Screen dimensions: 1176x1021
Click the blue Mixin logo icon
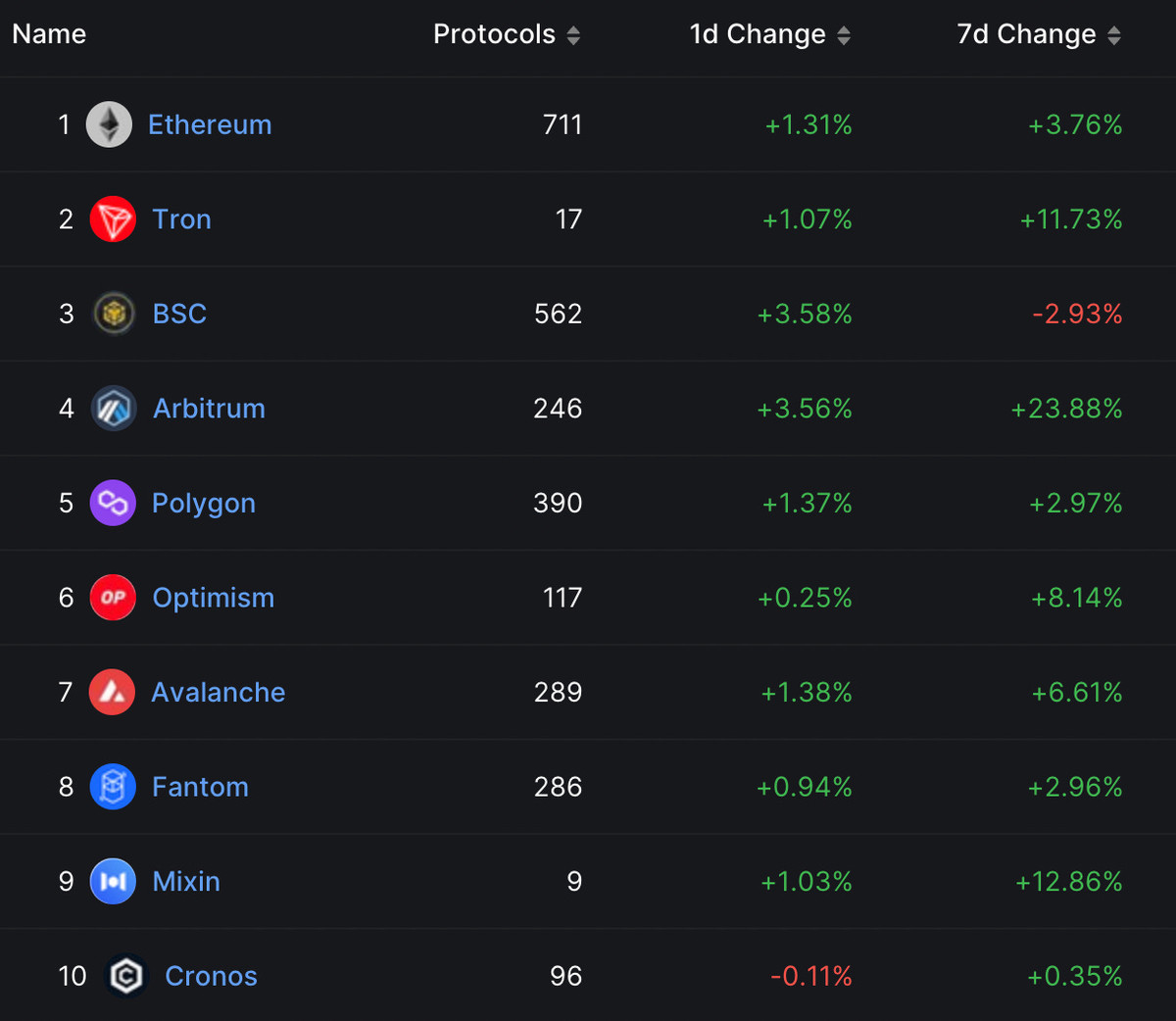[x=113, y=882]
